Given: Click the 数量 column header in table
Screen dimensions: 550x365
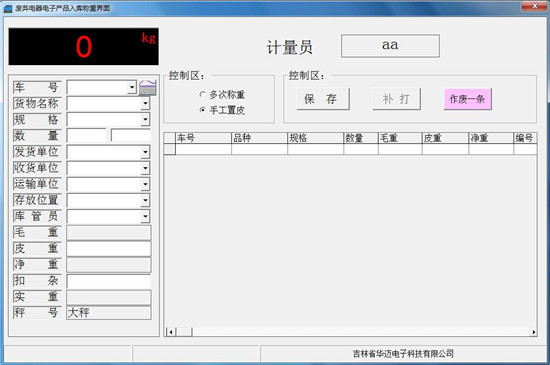Looking at the screenshot, I should point(361,138).
